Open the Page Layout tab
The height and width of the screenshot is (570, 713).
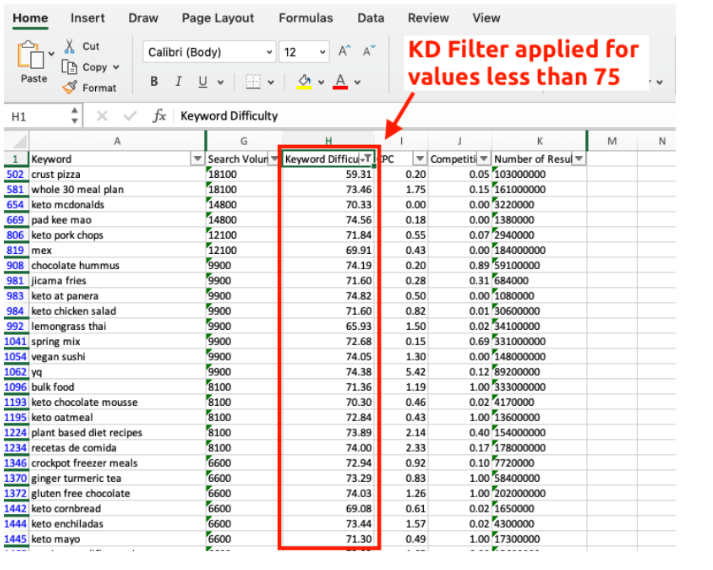(218, 18)
